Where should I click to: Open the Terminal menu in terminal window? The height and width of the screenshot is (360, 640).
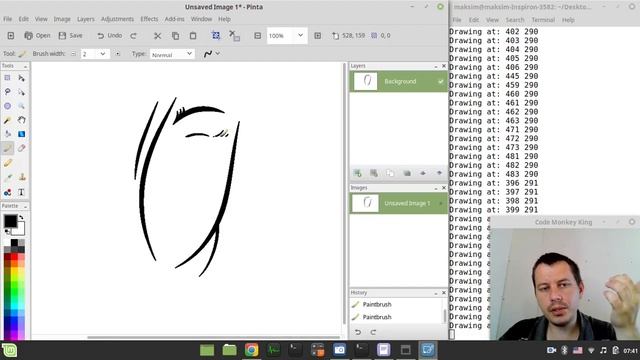click(543, 20)
